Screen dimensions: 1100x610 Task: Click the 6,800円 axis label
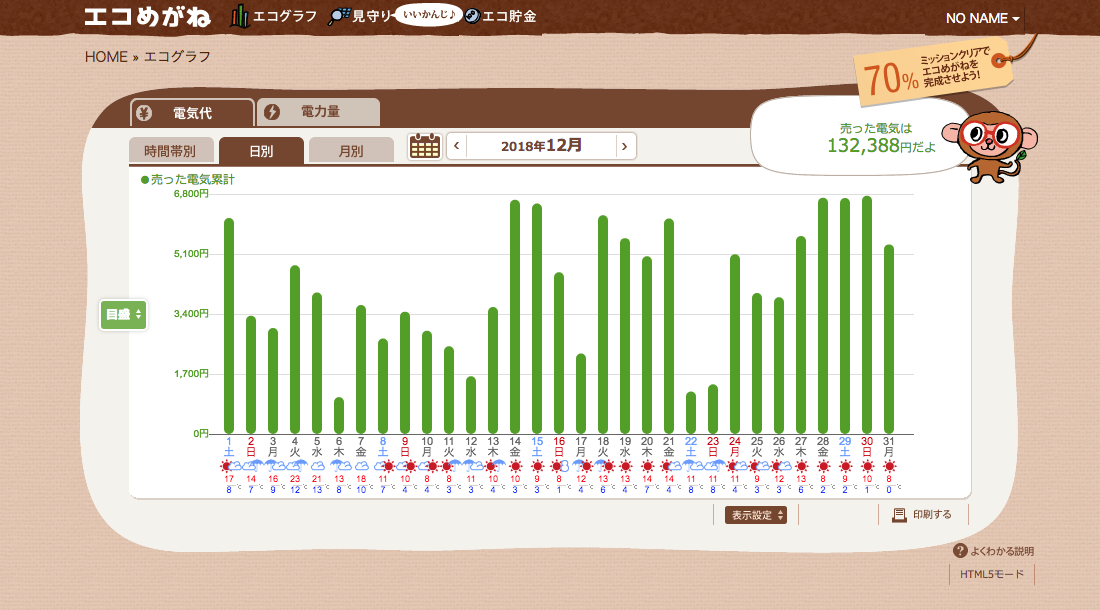(191, 194)
